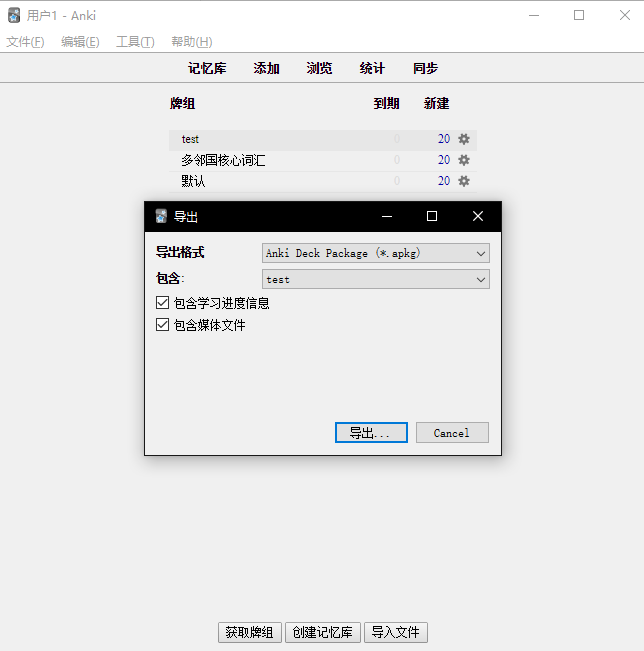The image size is (644, 651).
Task: Click the 导入文件 button
Action: [x=396, y=632]
